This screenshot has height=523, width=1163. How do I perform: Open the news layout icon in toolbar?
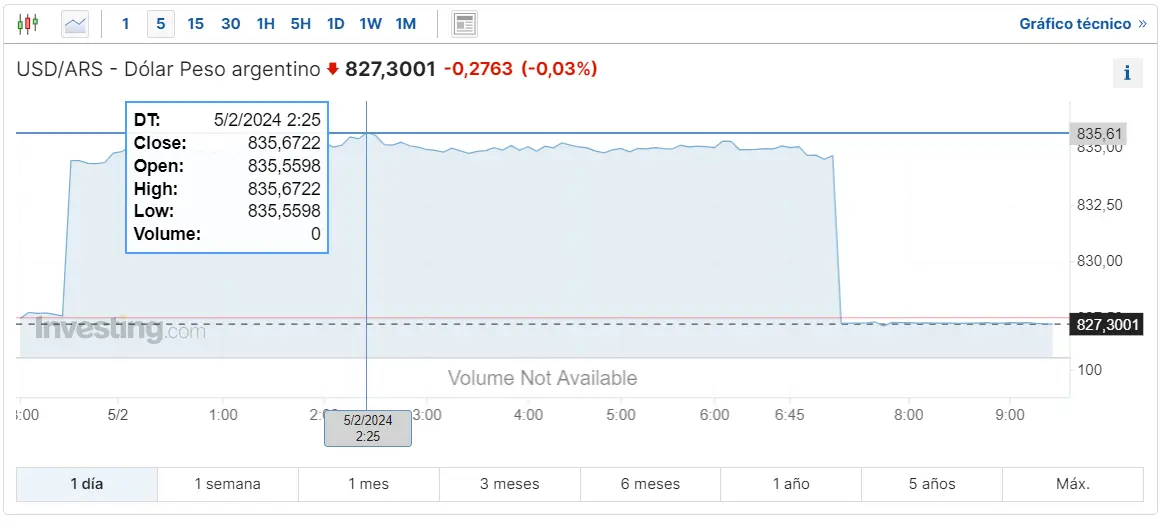464,24
